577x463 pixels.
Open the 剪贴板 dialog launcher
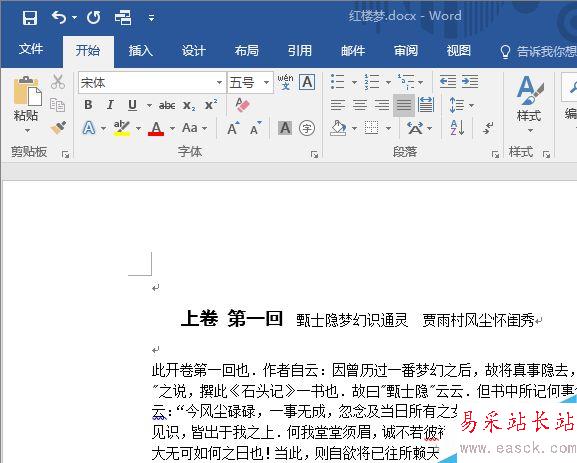point(66,155)
